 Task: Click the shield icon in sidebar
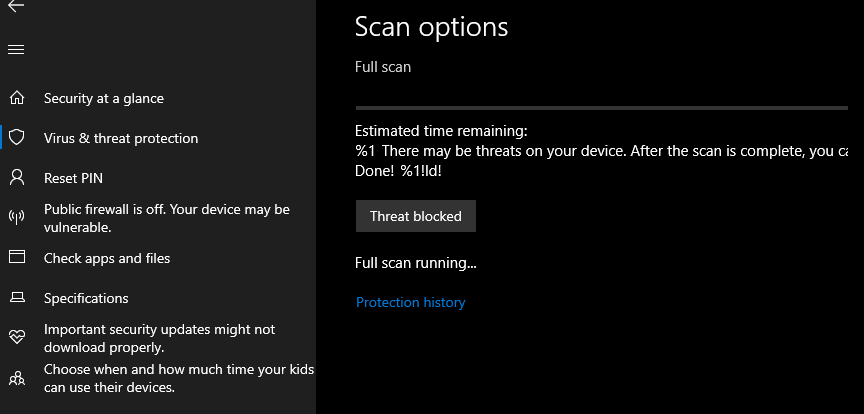(16, 138)
